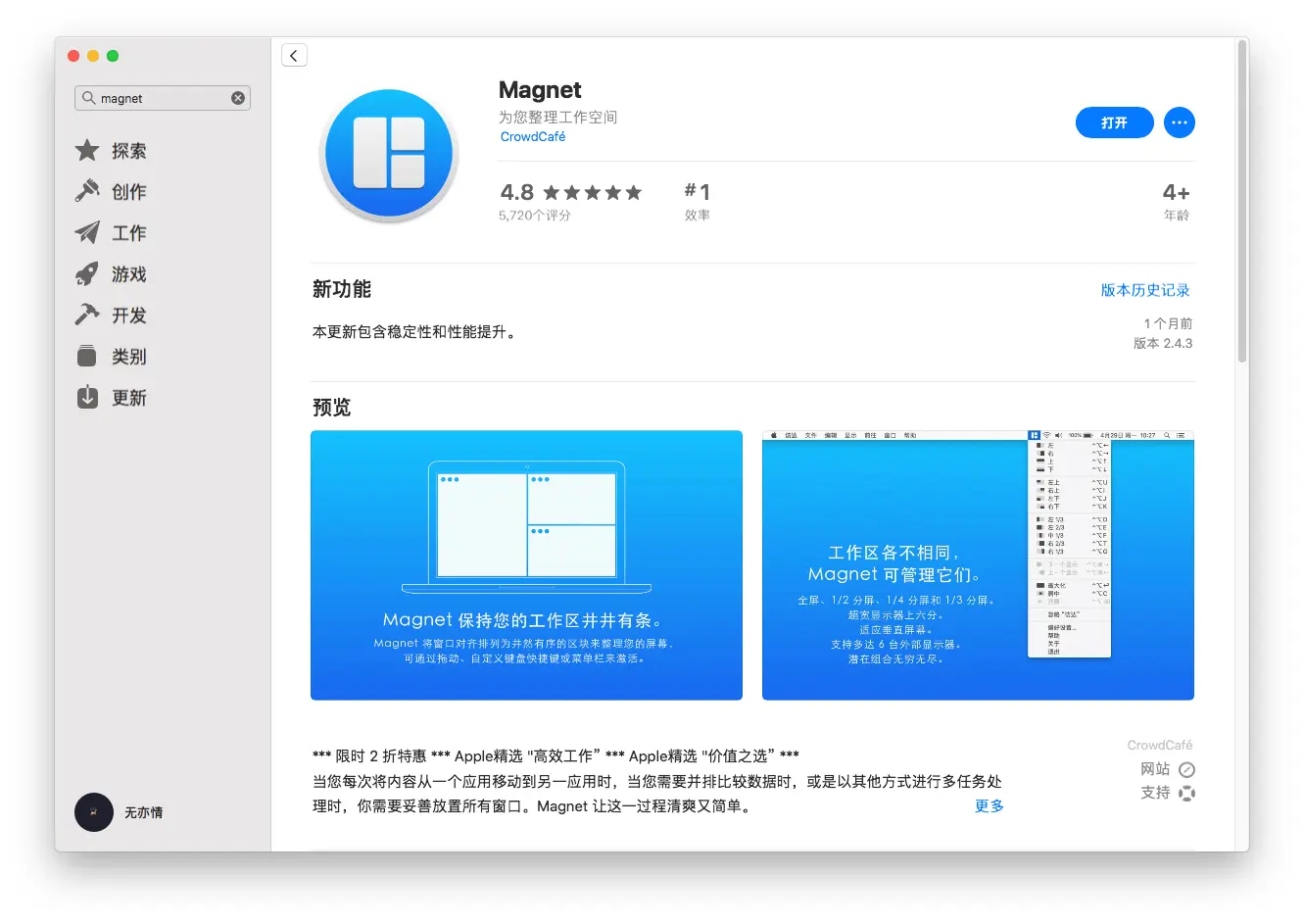This screenshot has width=1304, height=924.
Task: Expand description with 更多 link
Action: coord(989,805)
